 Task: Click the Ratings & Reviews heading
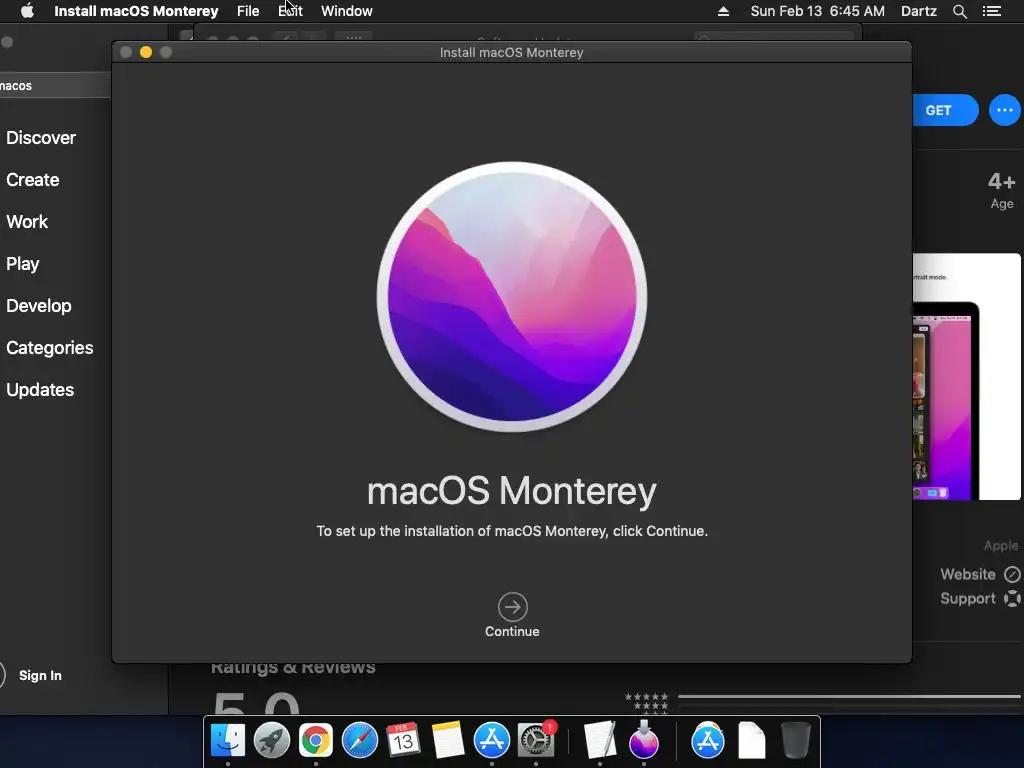click(x=293, y=667)
